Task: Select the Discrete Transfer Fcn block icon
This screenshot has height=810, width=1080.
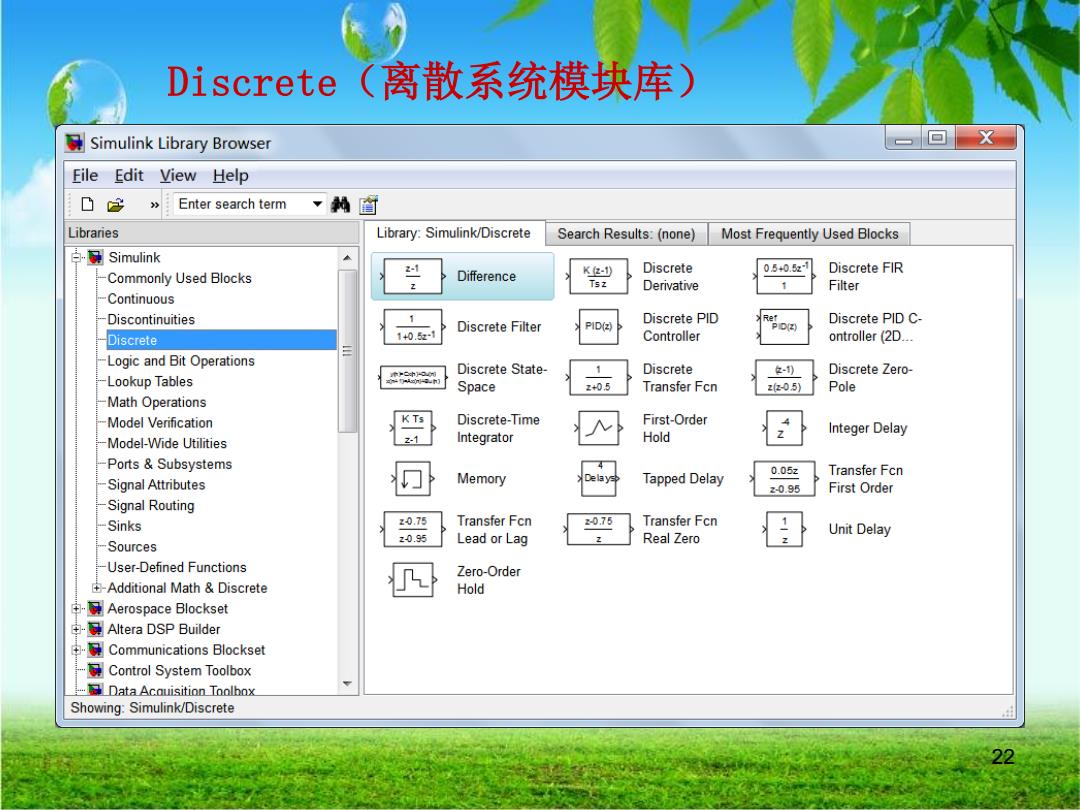Action: coord(599,377)
